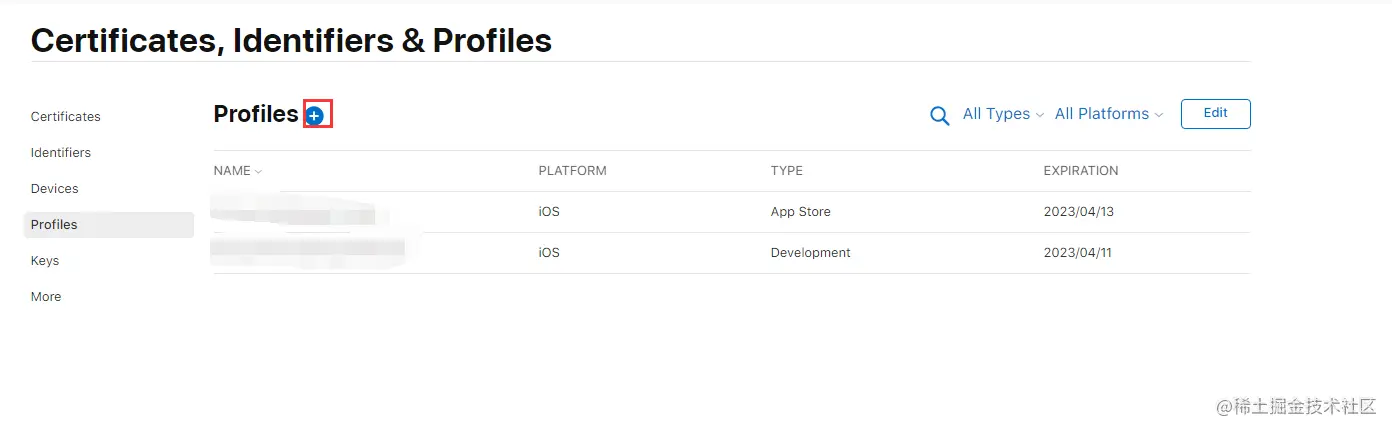This screenshot has width=1392, height=432.
Task: Open the Identifiers sidebar section
Action: coord(61,153)
